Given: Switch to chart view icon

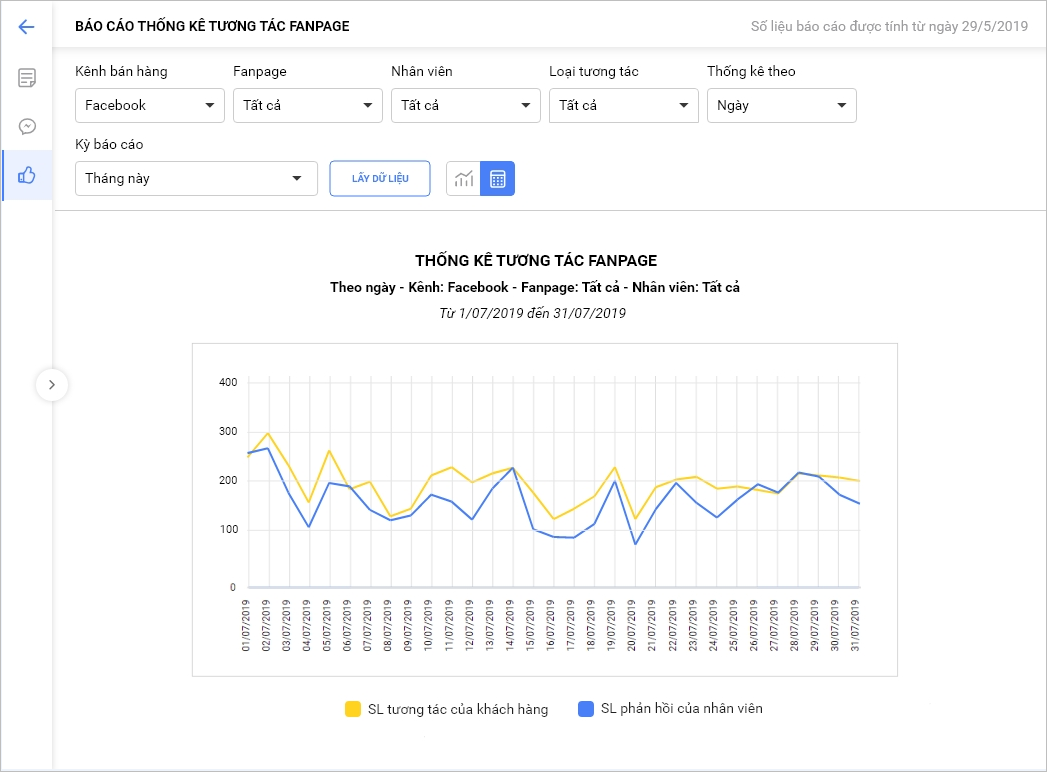Looking at the screenshot, I should 463,179.
